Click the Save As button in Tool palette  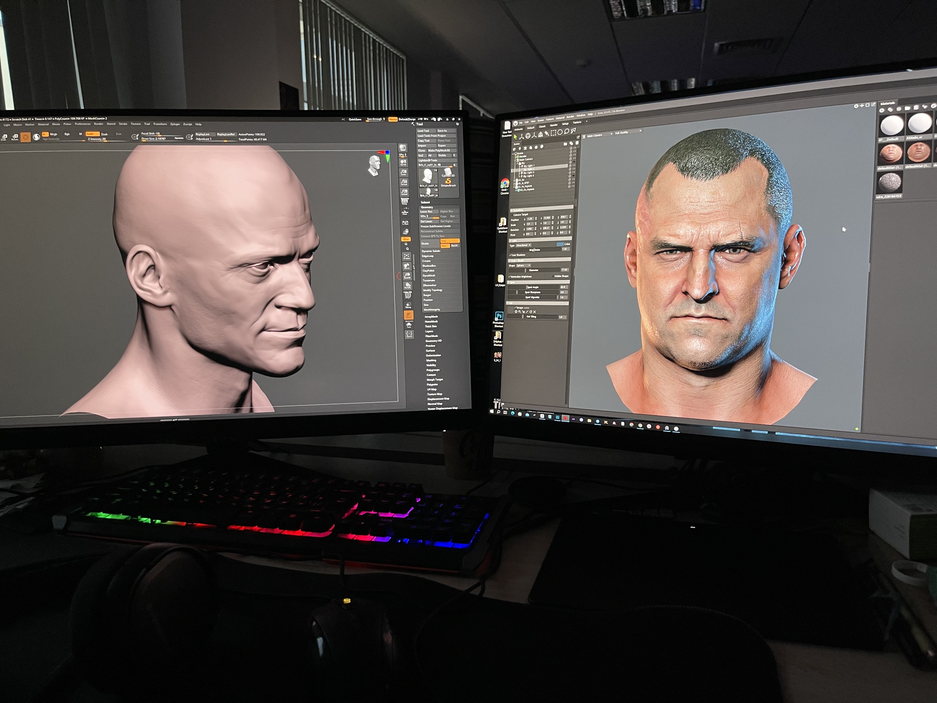coord(446,131)
